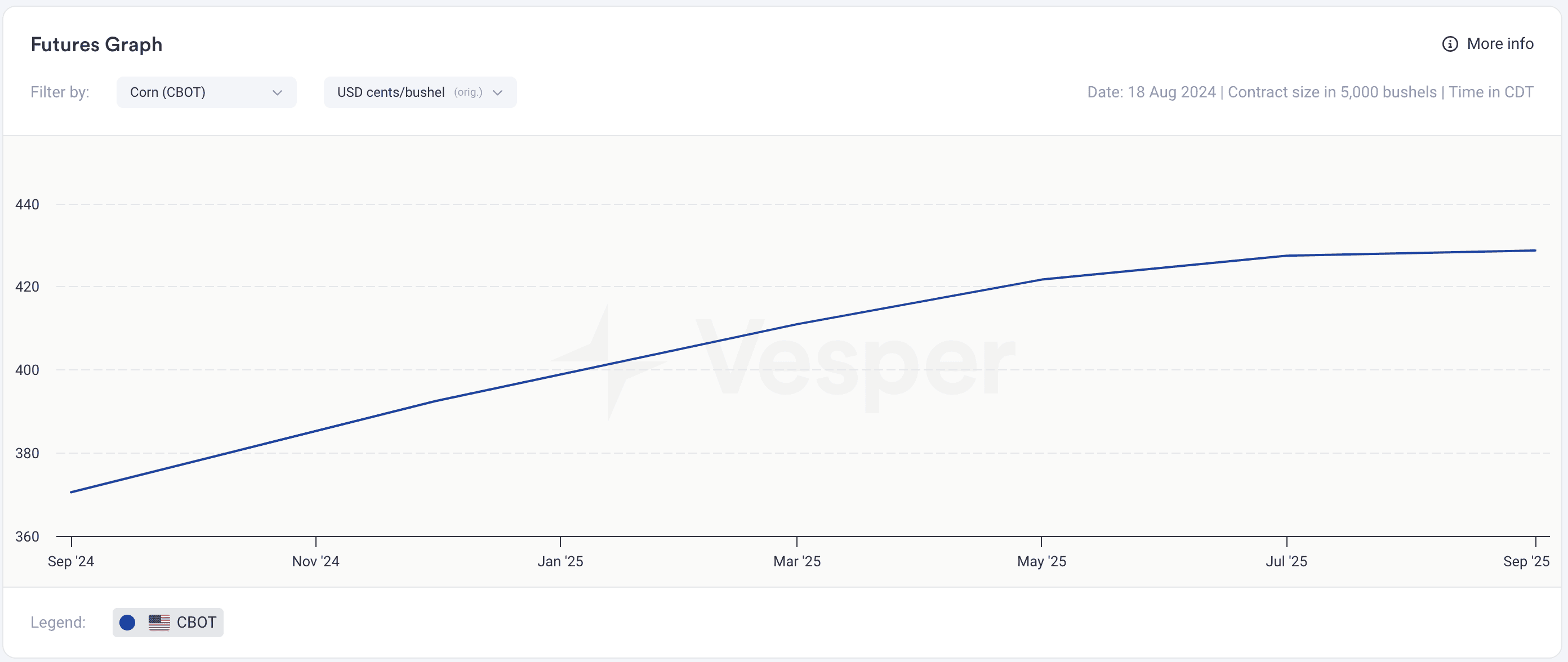Click the US flag icon in legend
Image resolution: width=1568 pixels, height=662 pixels.
point(159,623)
